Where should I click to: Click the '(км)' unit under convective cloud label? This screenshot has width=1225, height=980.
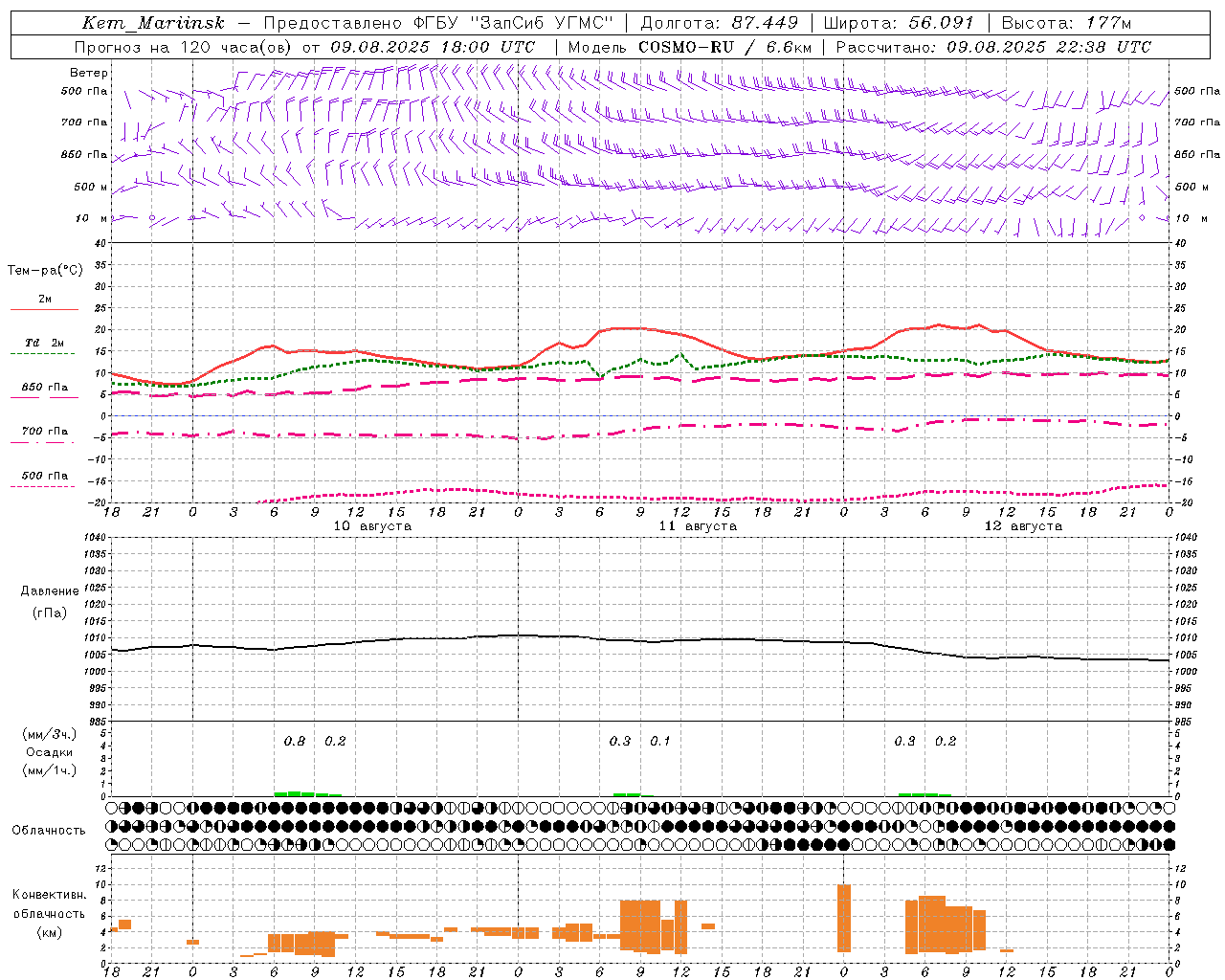pyautogui.click(x=50, y=932)
